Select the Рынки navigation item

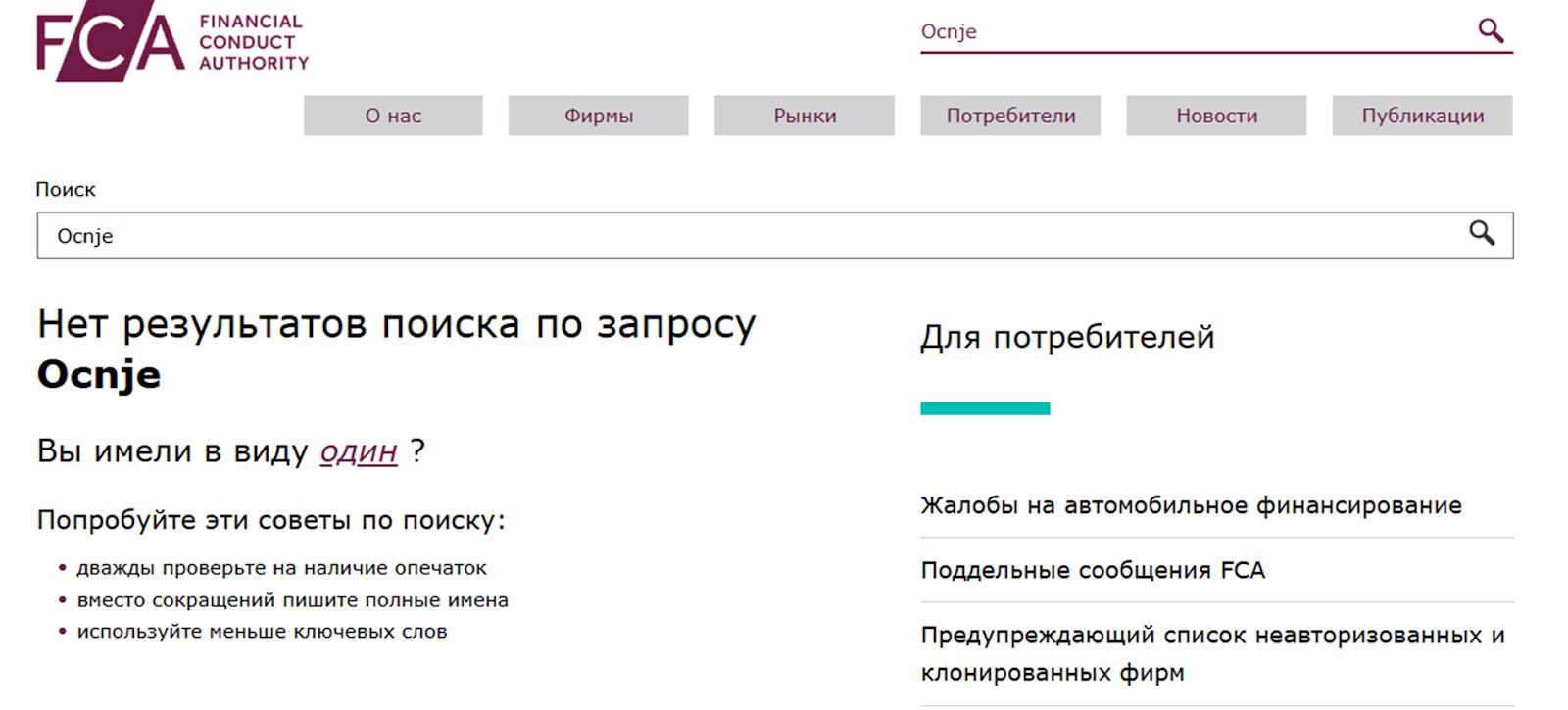(x=805, y=116)
